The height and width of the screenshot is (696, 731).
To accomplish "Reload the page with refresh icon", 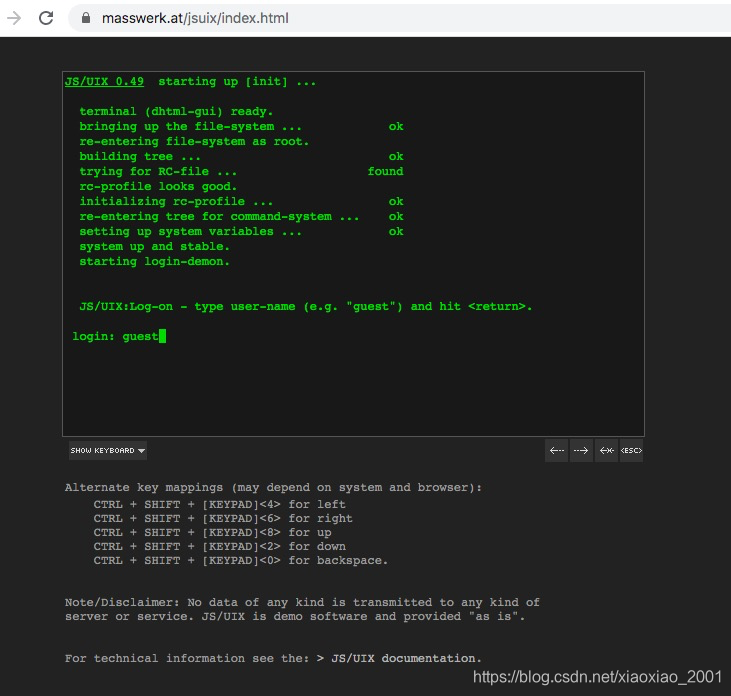I will pos(46,18).
